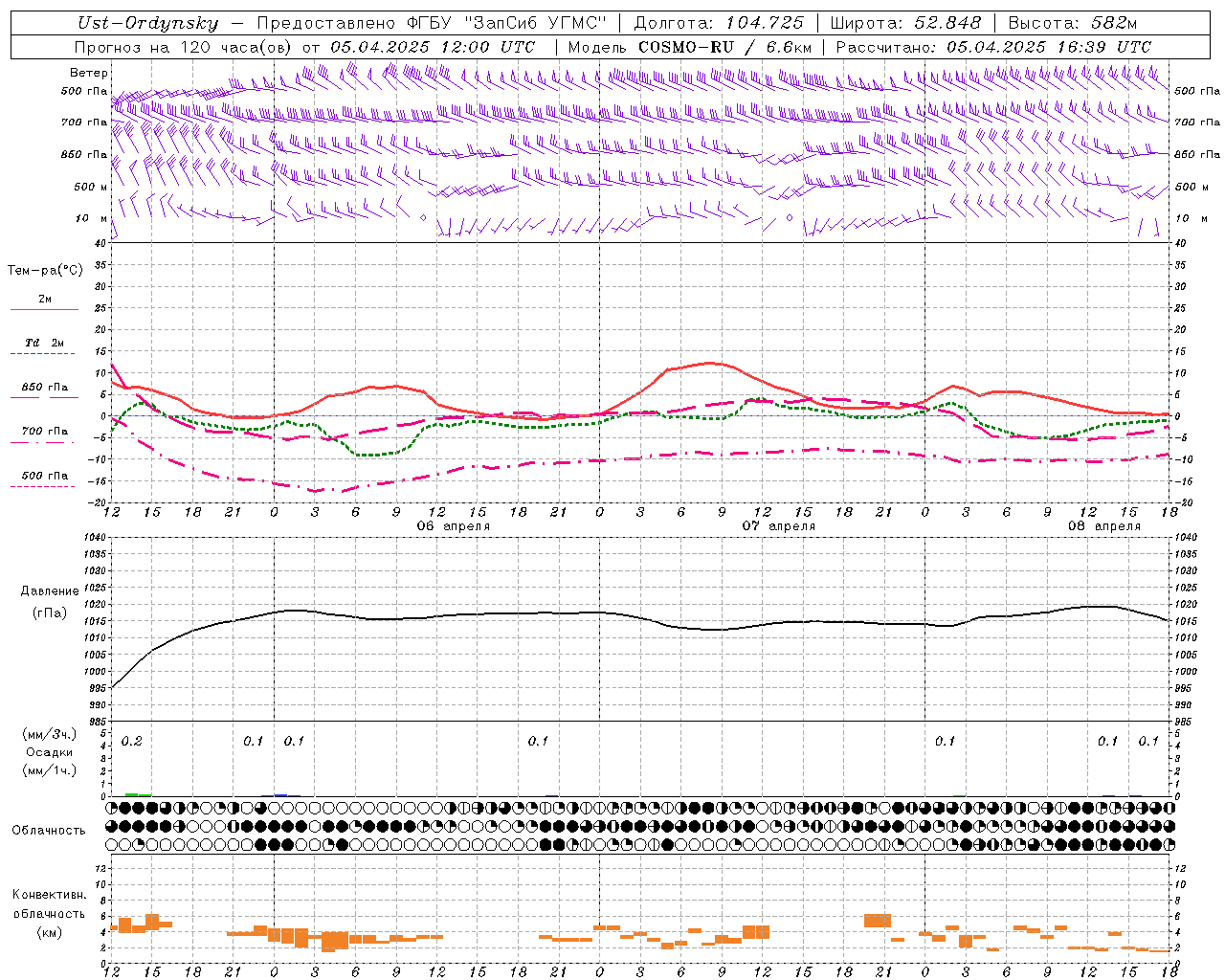The width and height of the screenshot is (1225, 980).
Task: Click the "Тем-ра(°C)" temperature panel label
Action: click(45, 271)
